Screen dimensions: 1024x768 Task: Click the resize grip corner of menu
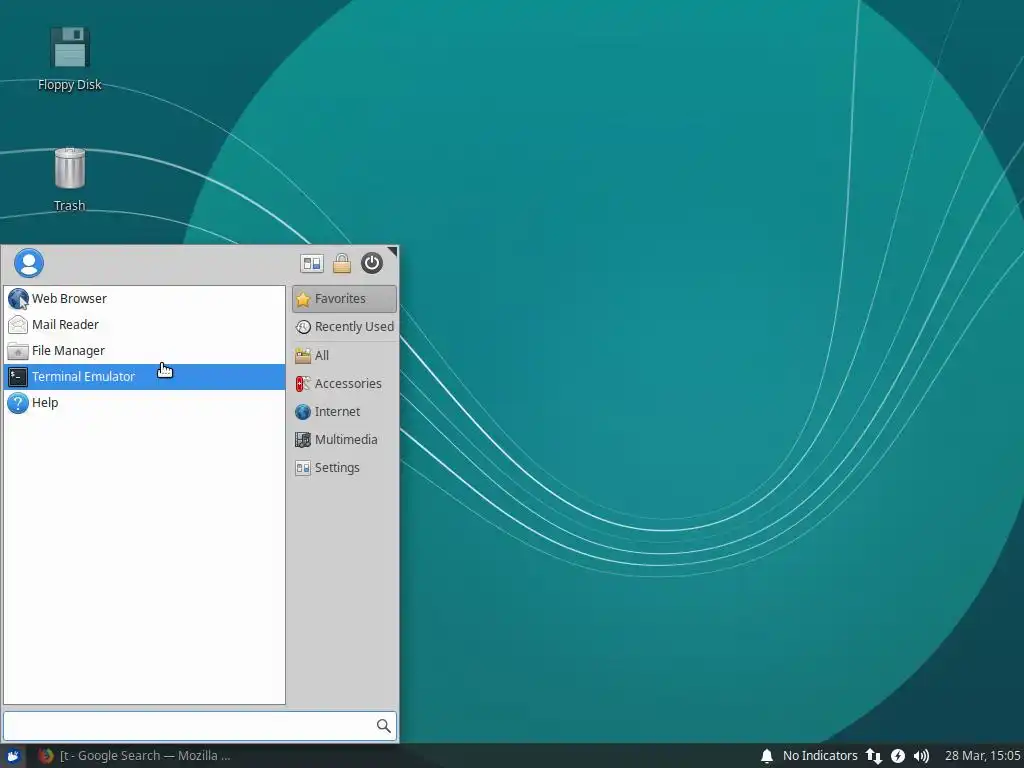coord(392,251)
